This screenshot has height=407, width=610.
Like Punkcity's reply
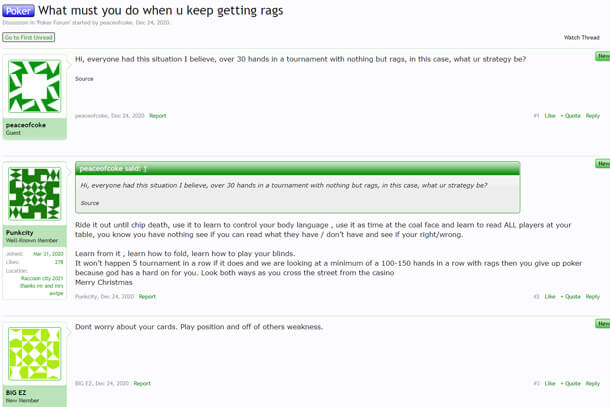pos(550,296)
